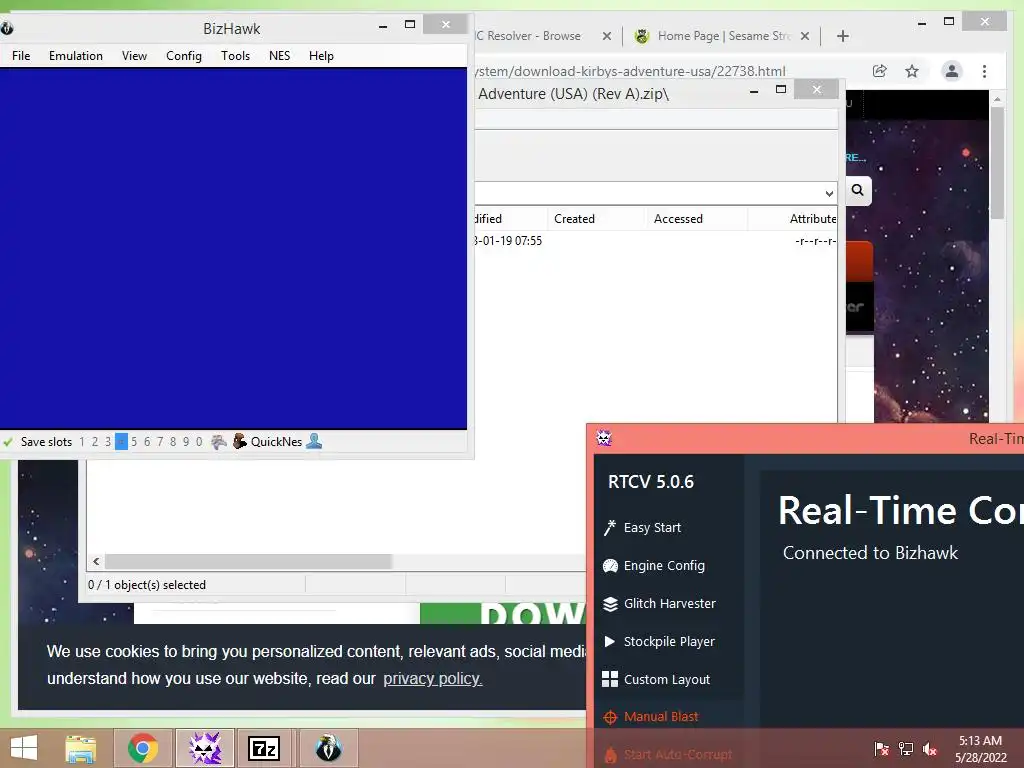Open Stockpile Player in RTCV sidebar

tap(659, 641)
